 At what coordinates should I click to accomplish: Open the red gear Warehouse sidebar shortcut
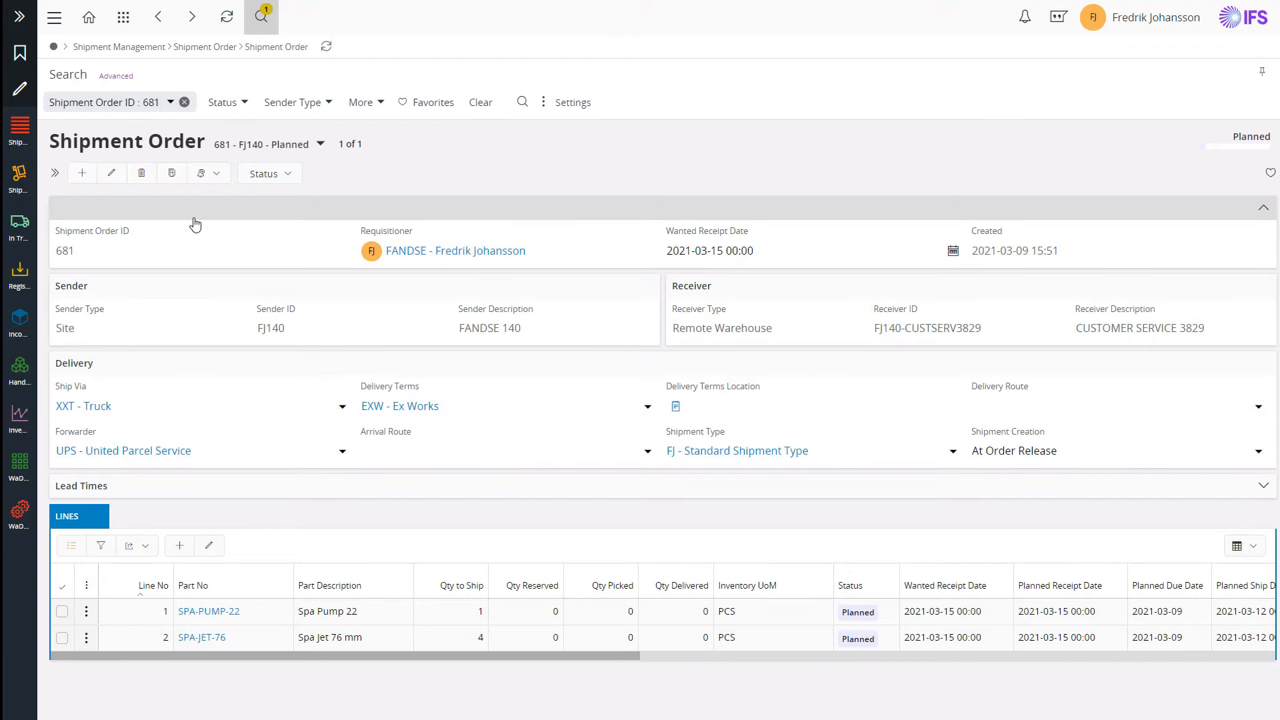pyautogui.click(x=19, y=515)
